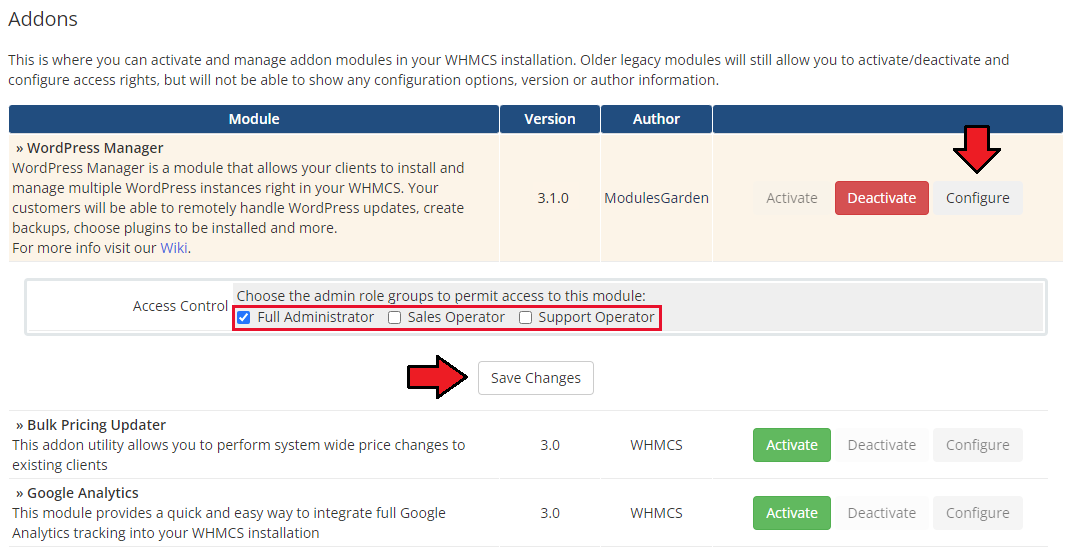Deactivate the WordPress Manager module
The height and width of the screenshot is (553, 1070).
point(882,198)
